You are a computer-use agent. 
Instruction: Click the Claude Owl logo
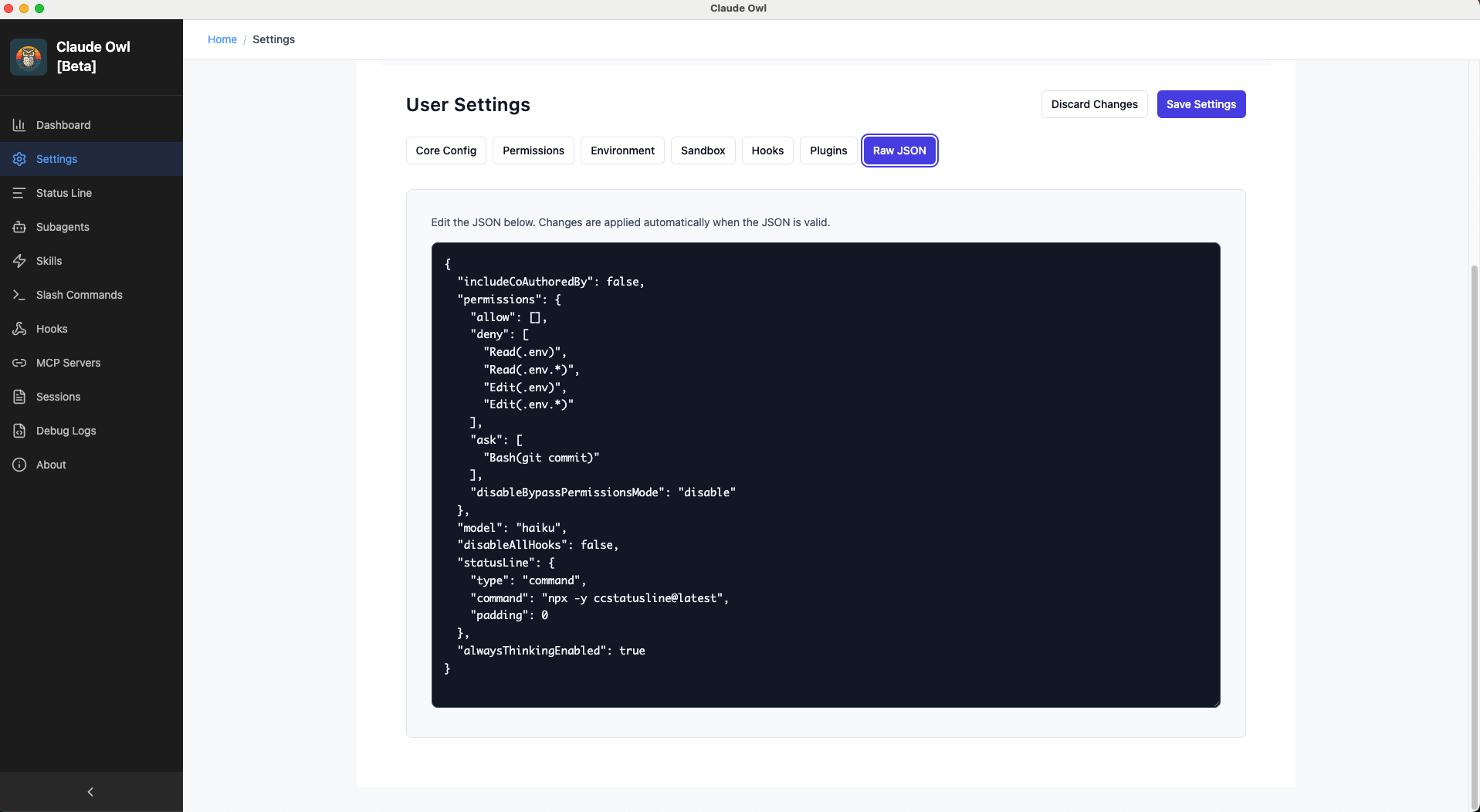coord(28,56)
